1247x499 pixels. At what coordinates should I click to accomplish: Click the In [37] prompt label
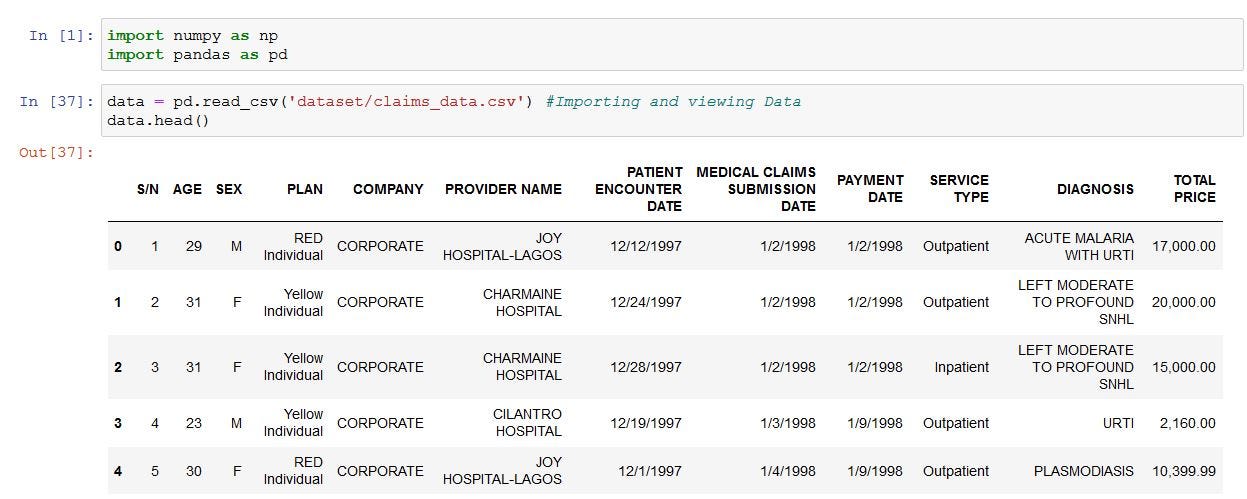click(x=58, y=102)
